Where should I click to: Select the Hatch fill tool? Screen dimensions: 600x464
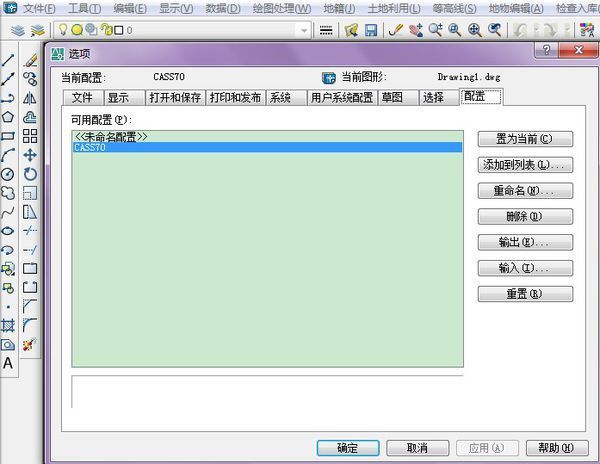[8, 326]
